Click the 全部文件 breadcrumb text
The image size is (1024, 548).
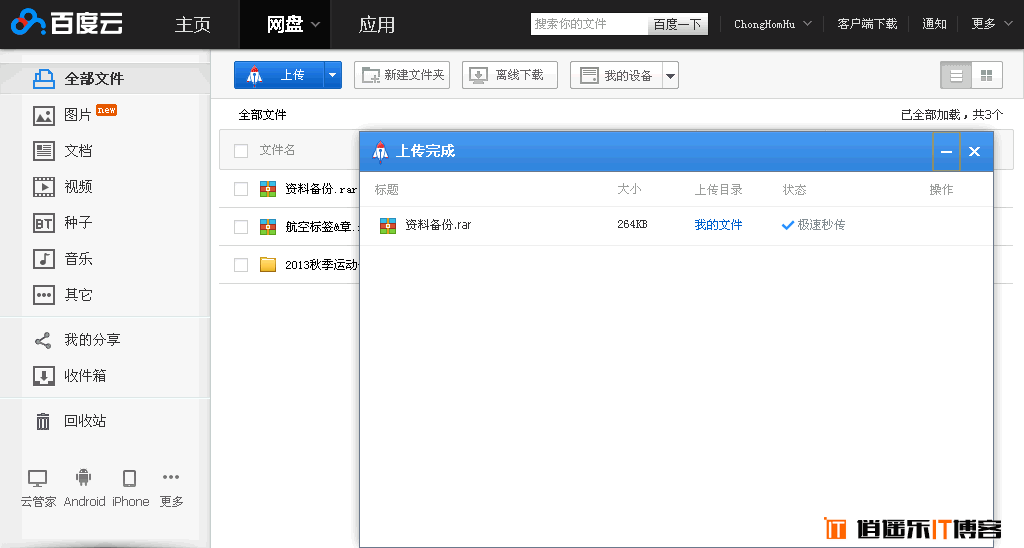(x=263, y=115)
